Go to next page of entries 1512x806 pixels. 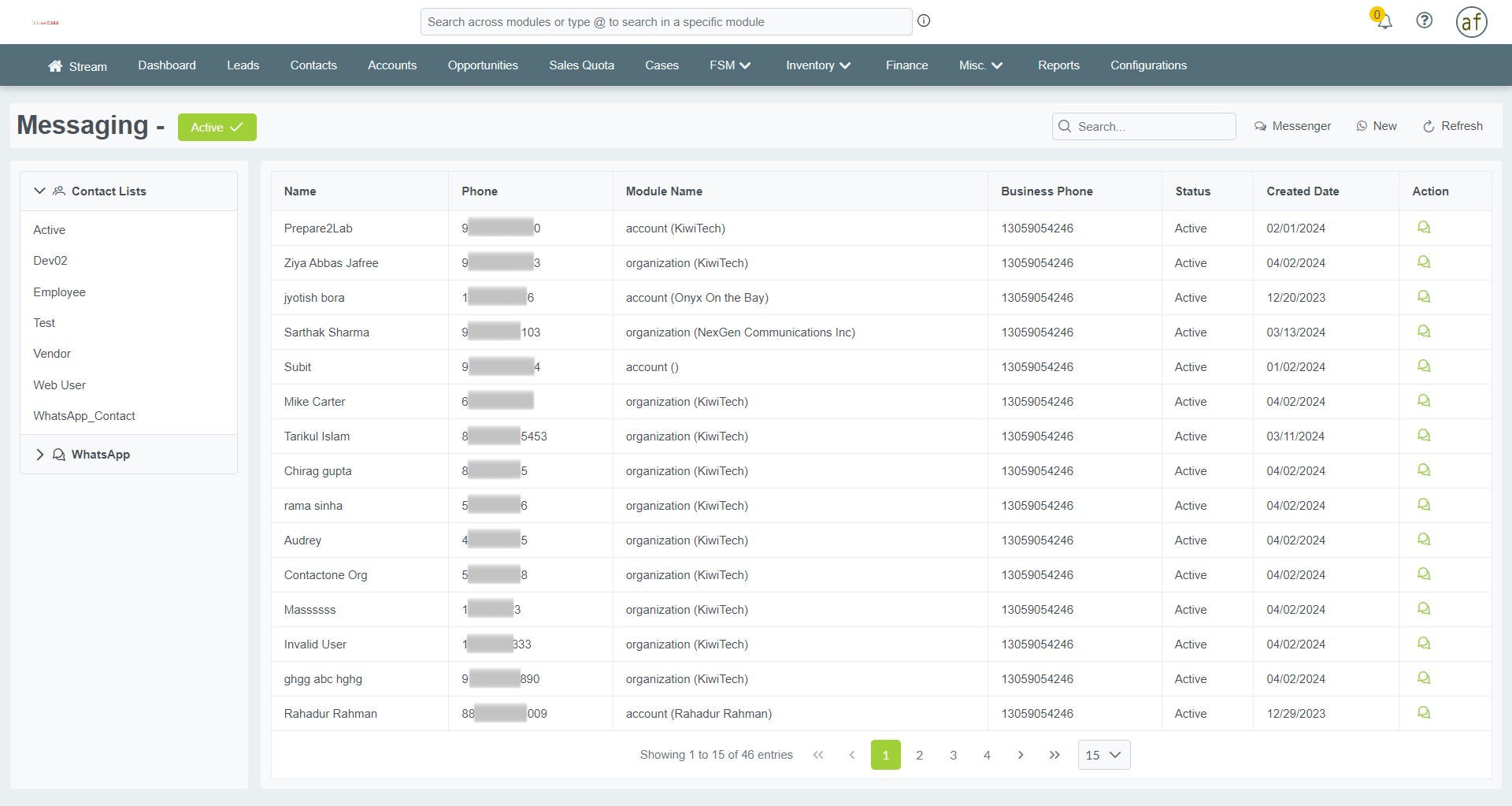tap(1021, 755)
